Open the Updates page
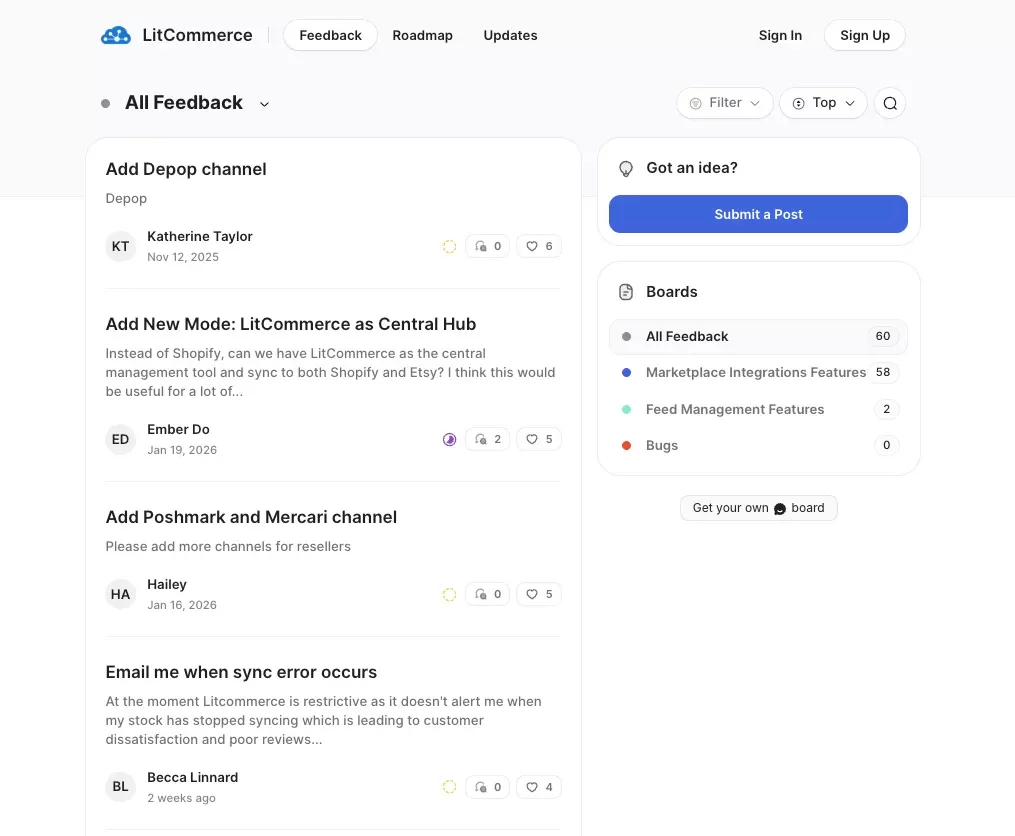Image resolution: width=1015 pixels, height=836 pixels. 510,35
